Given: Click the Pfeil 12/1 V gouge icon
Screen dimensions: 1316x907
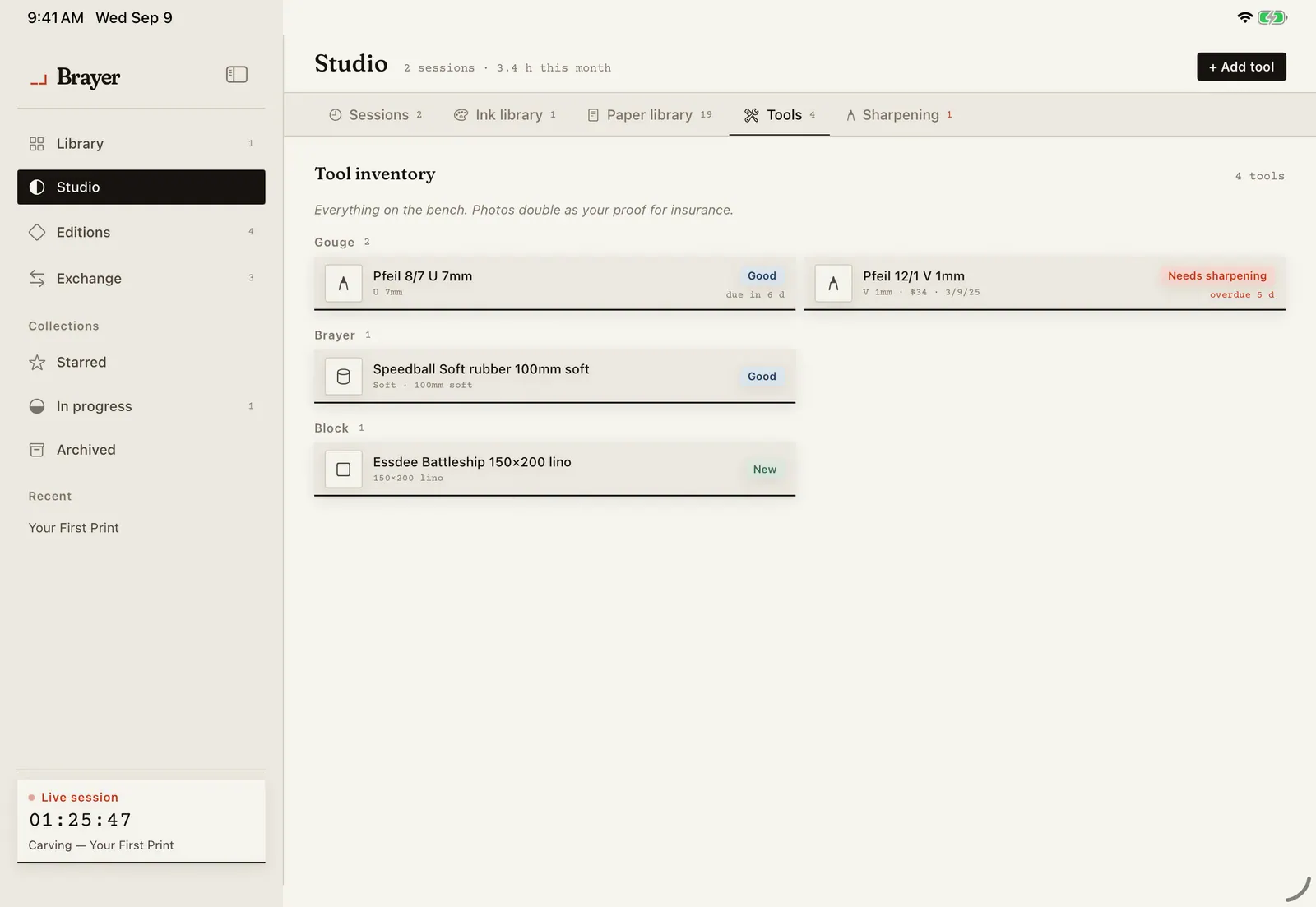Looking at the screenshot, I should 833,284.
